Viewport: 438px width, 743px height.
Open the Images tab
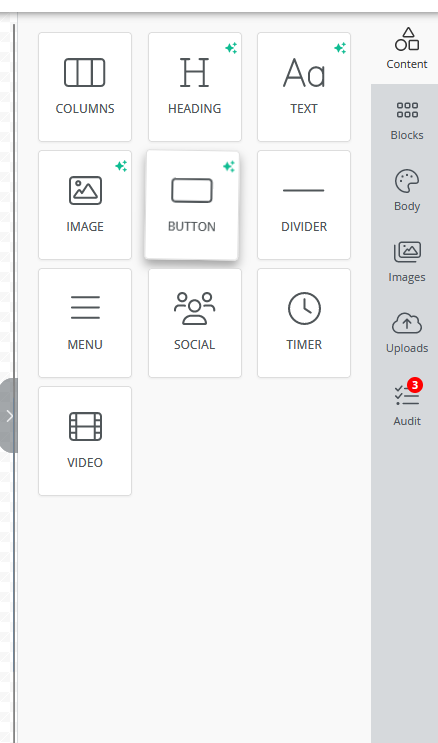pyautogui.click(x=407, y=262)
